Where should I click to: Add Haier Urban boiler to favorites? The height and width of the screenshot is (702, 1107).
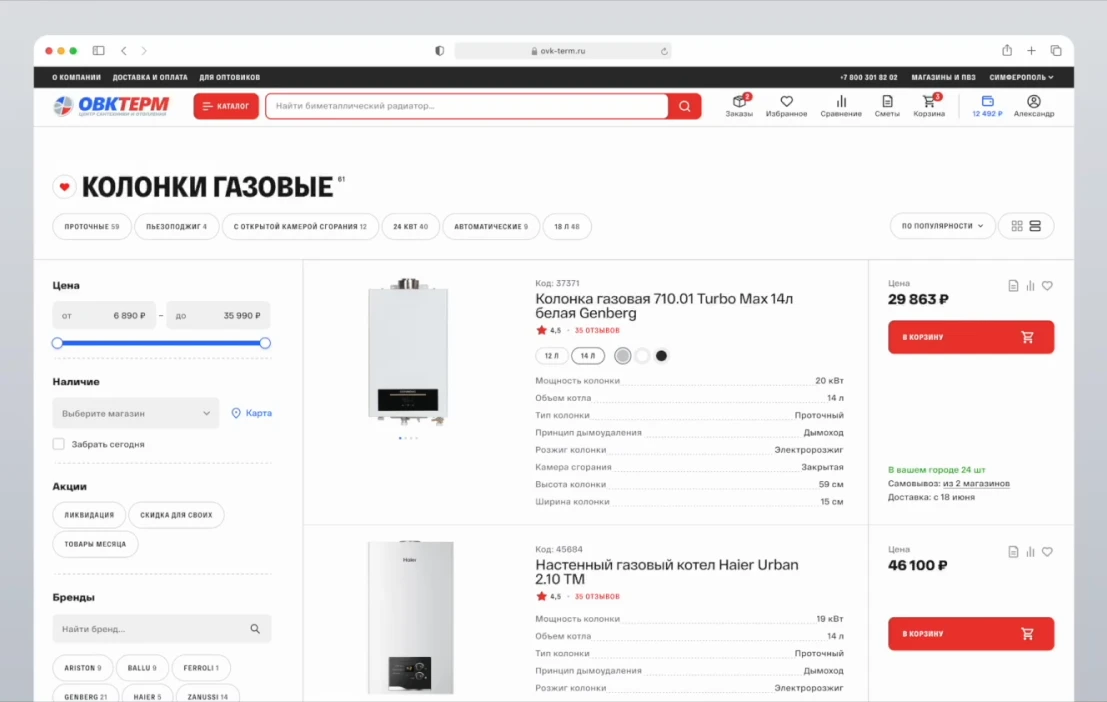pyautogui.click(x=1047, y=552)
